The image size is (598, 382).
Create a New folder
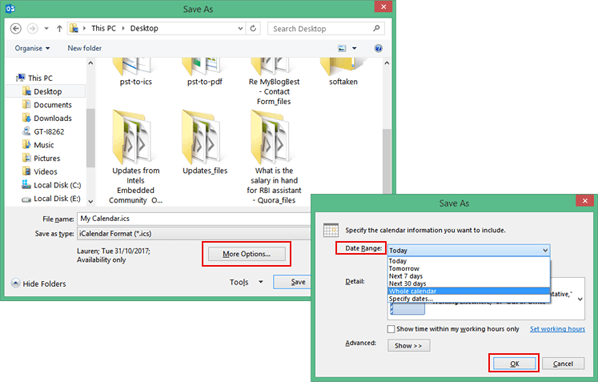click(x=84, y=48)
